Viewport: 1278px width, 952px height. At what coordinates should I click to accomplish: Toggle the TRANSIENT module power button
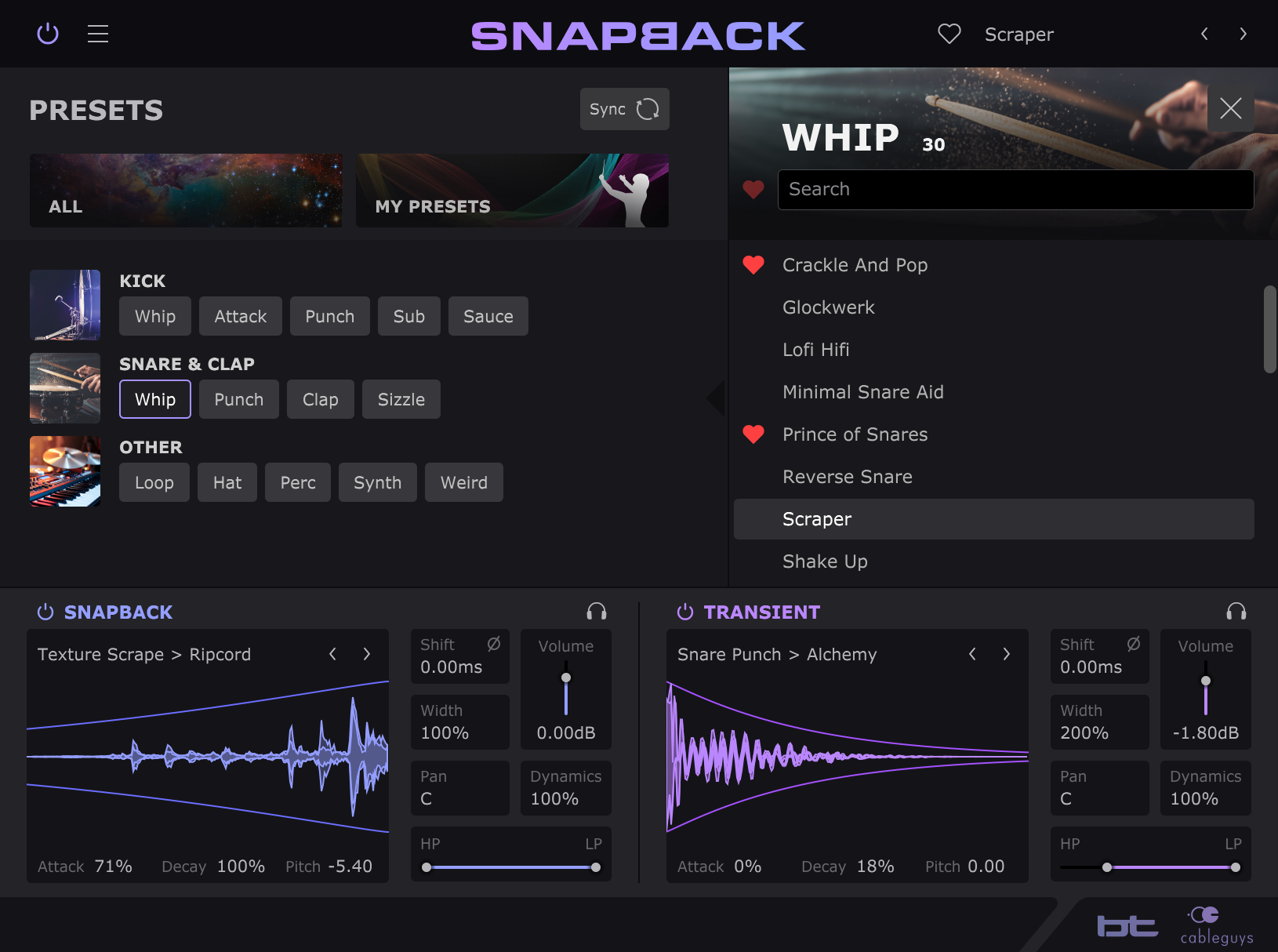(x=684, y=612)
